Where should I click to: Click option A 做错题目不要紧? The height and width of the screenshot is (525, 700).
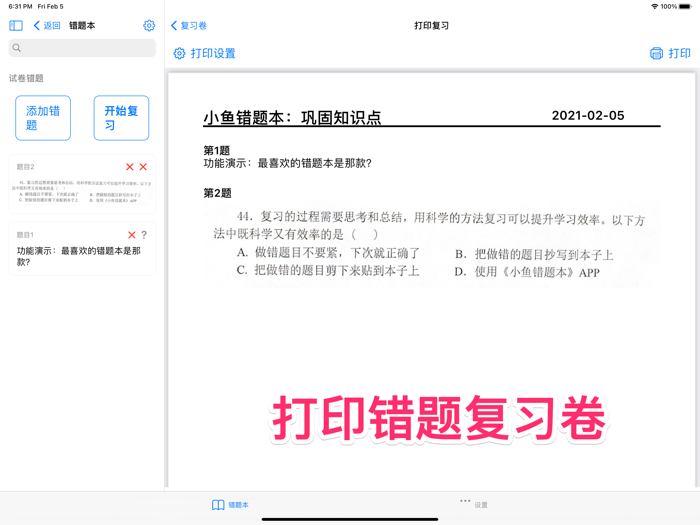[328, 253]
